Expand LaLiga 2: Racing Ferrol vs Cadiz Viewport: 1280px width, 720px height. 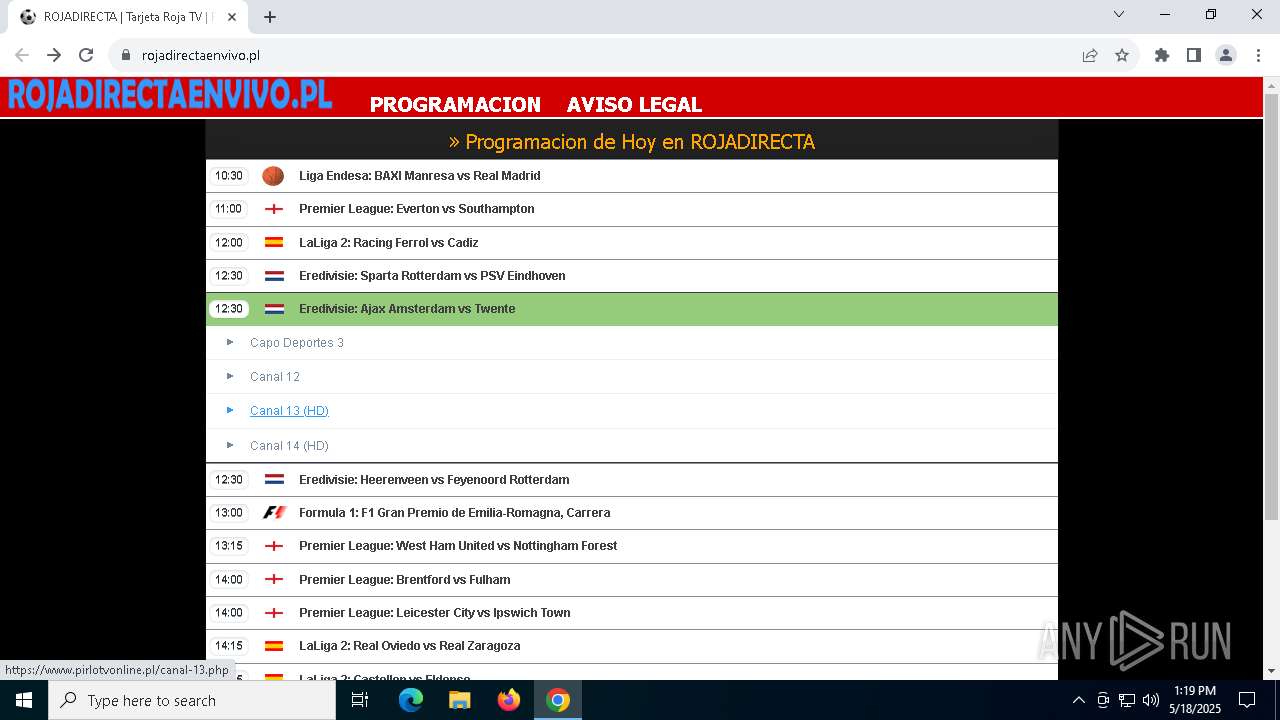coord(631,242)
